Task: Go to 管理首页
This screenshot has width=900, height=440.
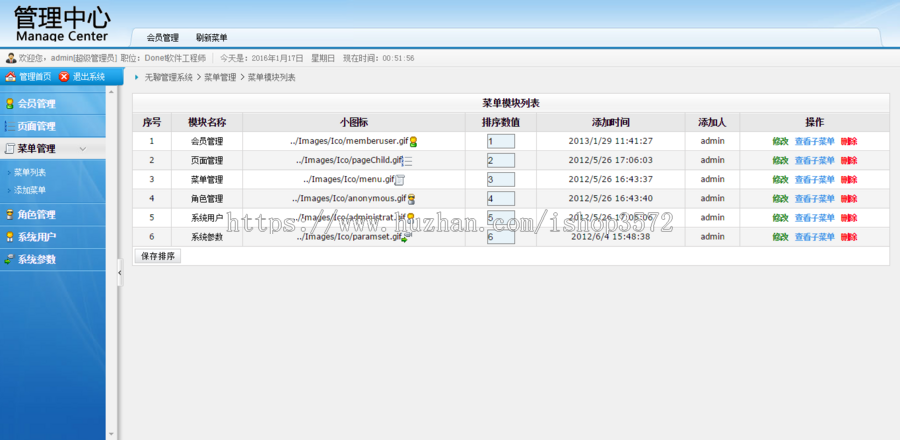Action: click(x=35, y=77)
